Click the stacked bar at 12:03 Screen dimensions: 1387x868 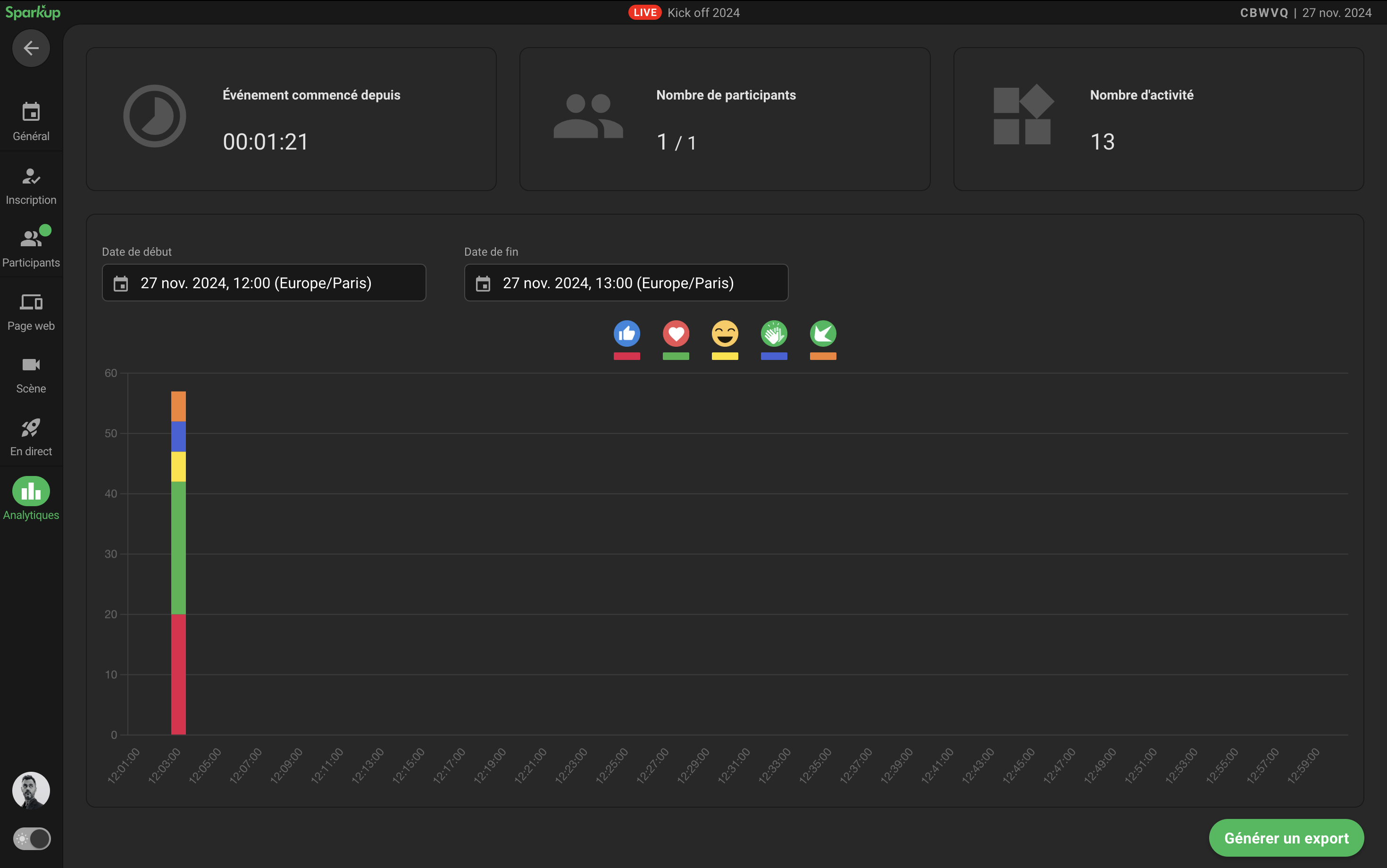178,563
